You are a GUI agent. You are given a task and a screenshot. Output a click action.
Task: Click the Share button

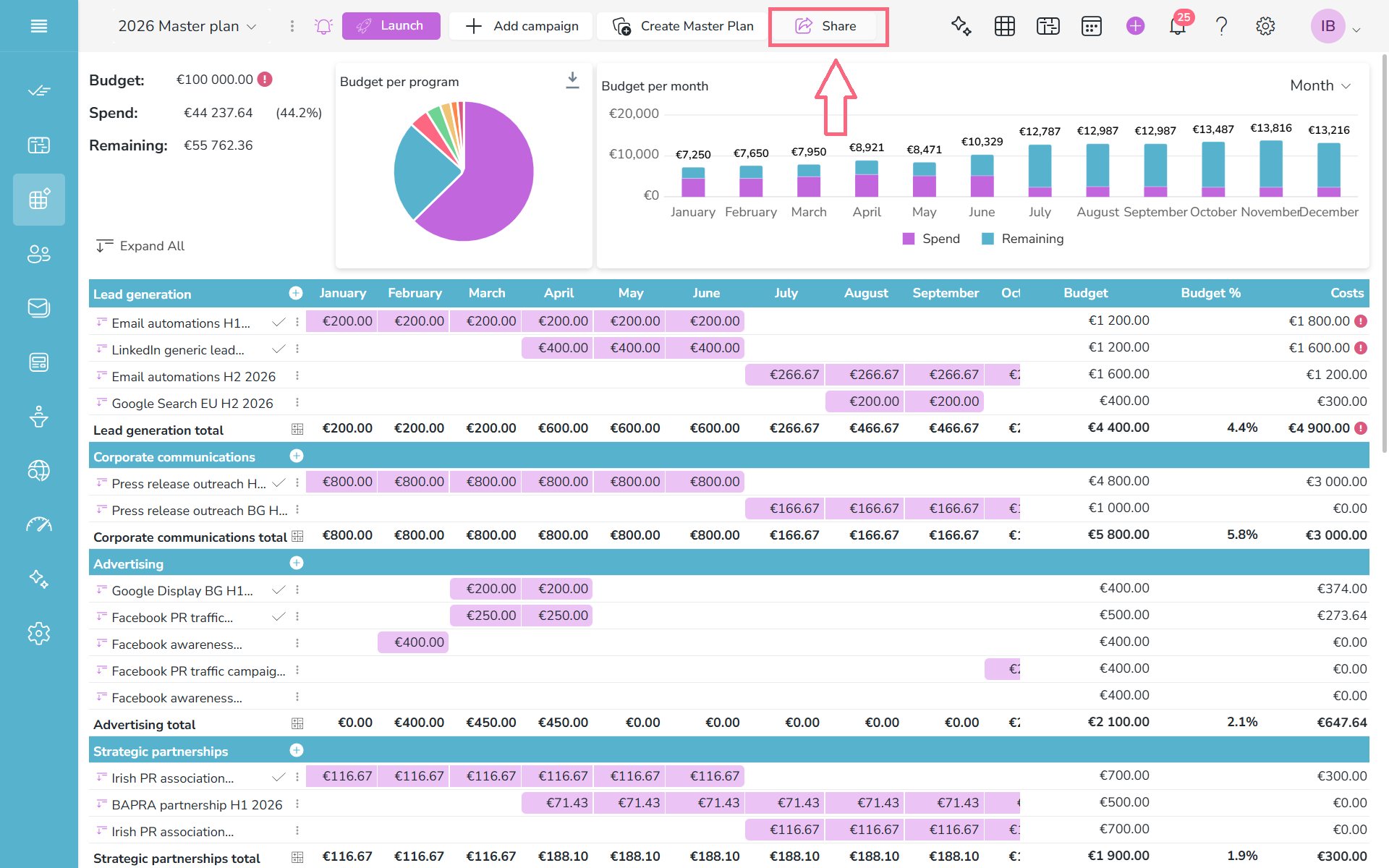pyautogui.click(x=825, y=26)
